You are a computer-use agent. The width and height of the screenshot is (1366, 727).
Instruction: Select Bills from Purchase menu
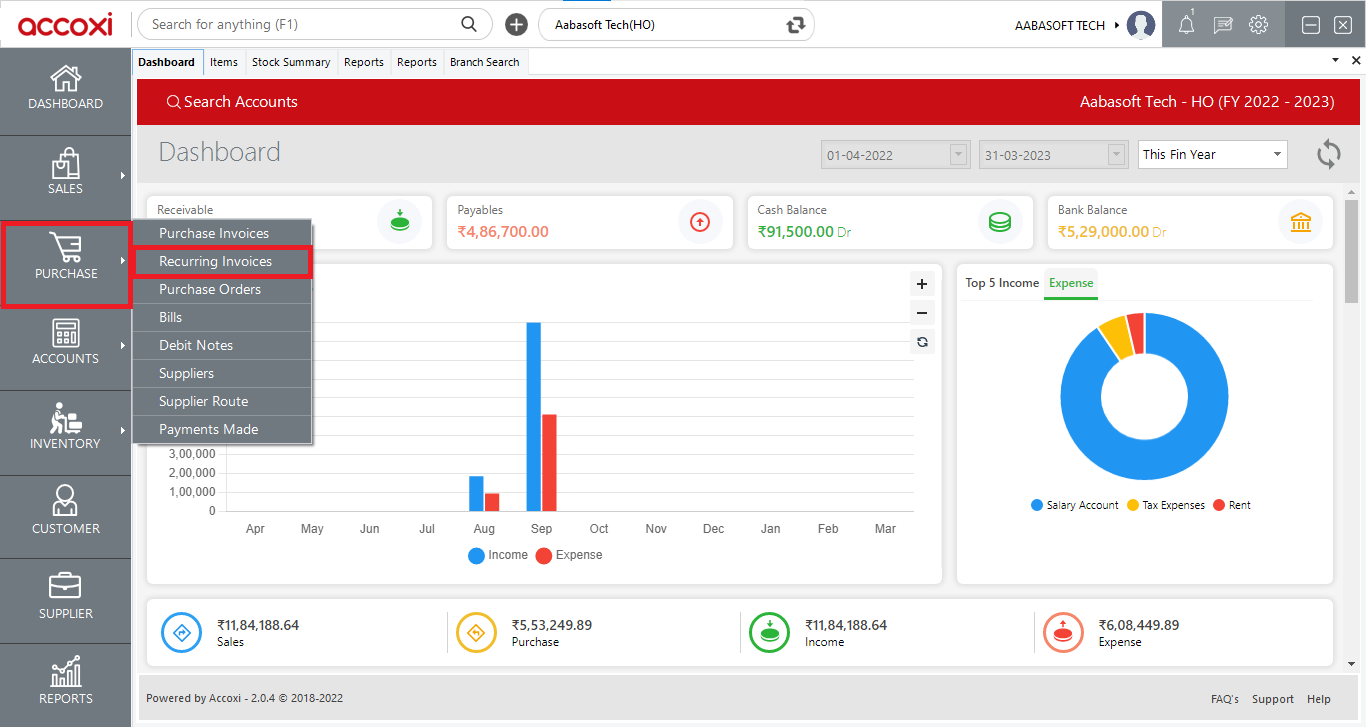coord(222,317)
